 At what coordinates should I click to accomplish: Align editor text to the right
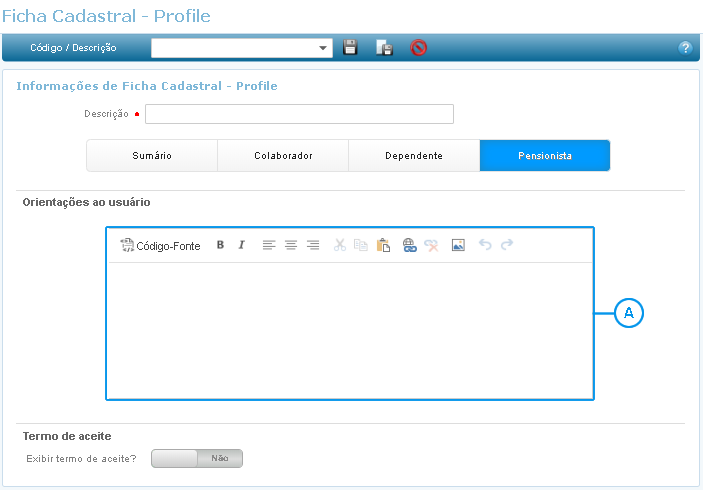(x=313, y=245)
